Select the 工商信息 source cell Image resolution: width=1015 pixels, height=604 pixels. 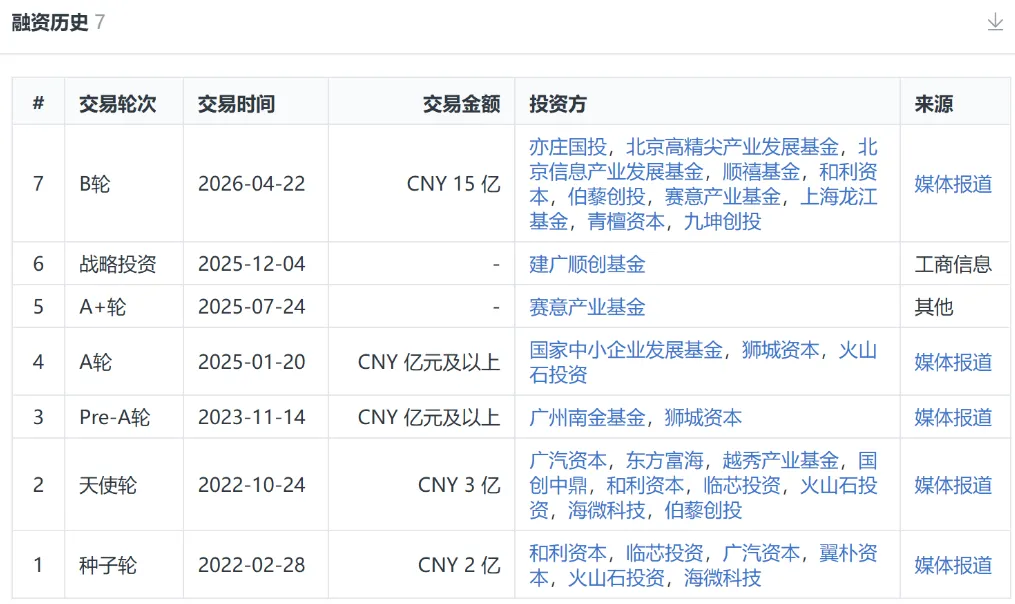click(953, 264)
